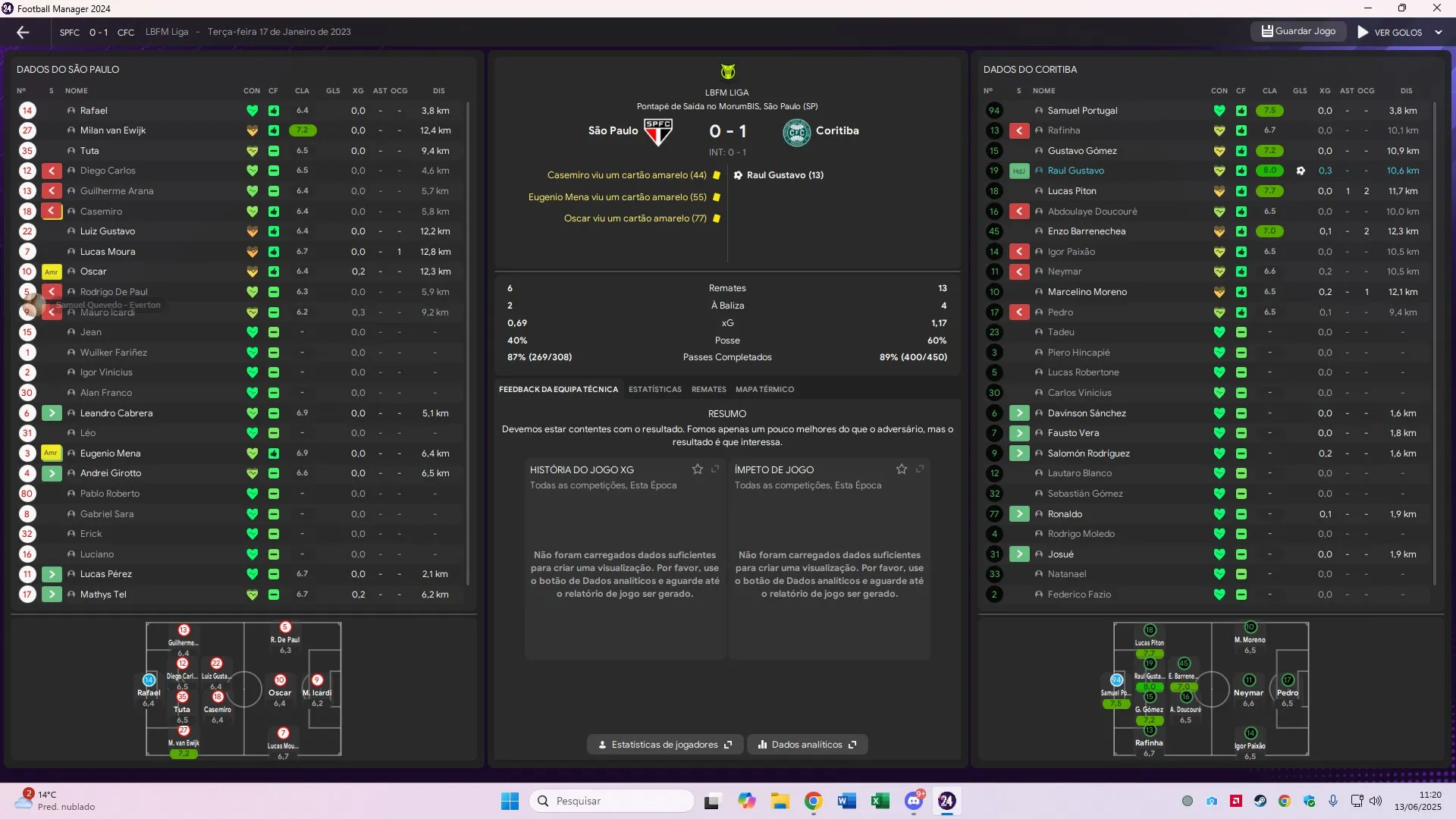Sort Coritiba table by CON column
1456x819 pixels.
(x=1219, y=91)
